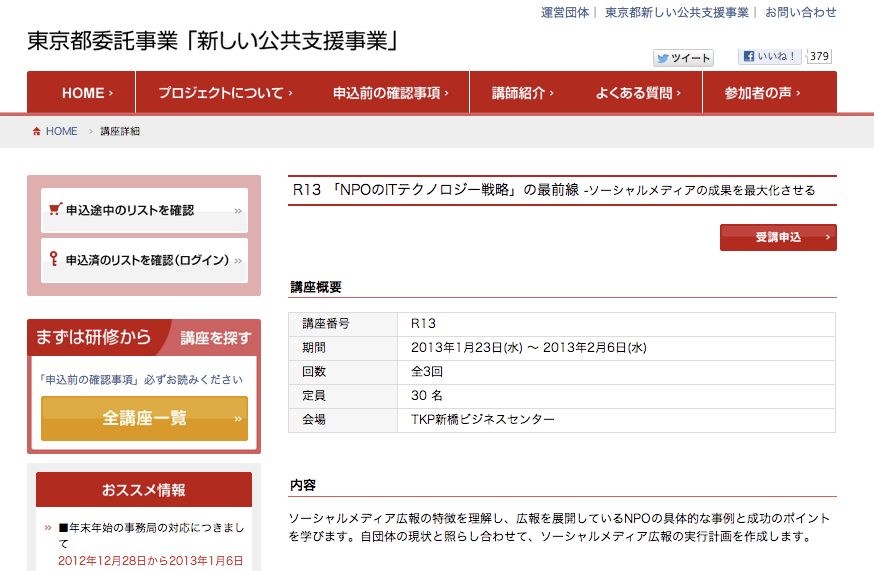Open the よくある質問 menu item
Screen dimensions: 874x571
coord(637,93)
